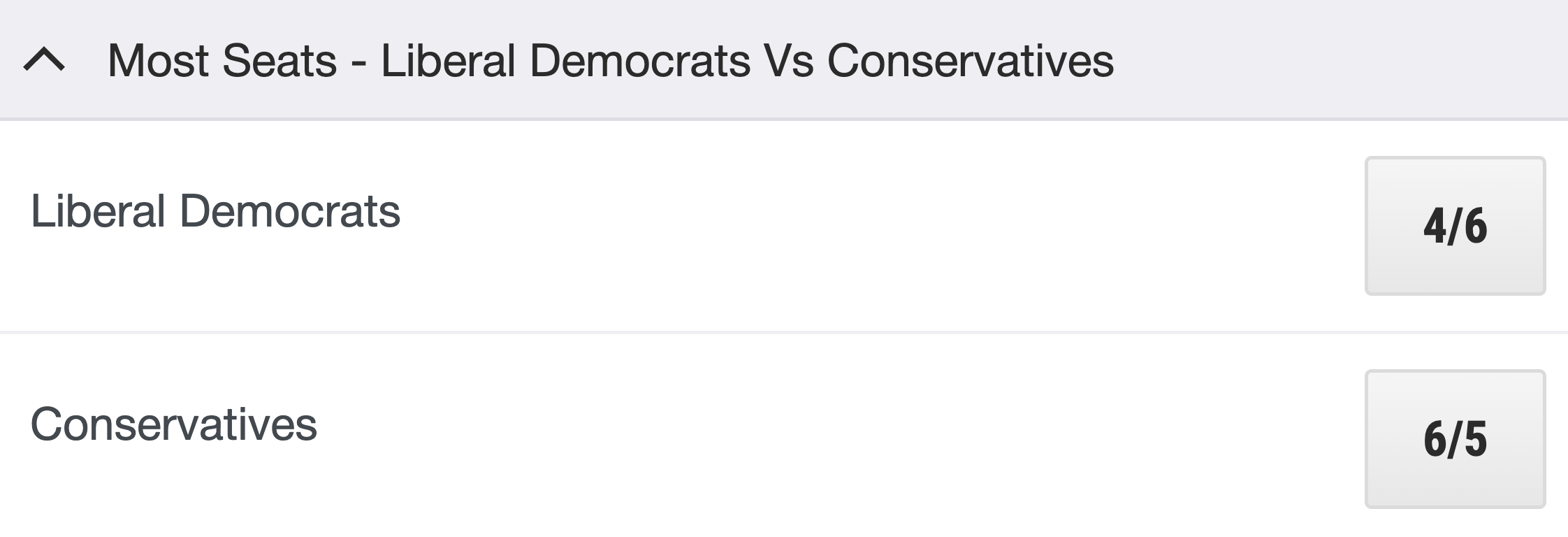Screen dimensions: 1568x537
Task: Click the Conservatives selection label
Action: (173, 424)
